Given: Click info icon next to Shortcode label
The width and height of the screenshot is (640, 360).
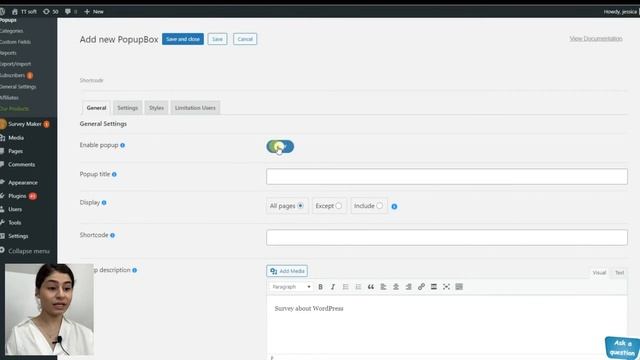Looking at the screenshot, I should (113, 236).
